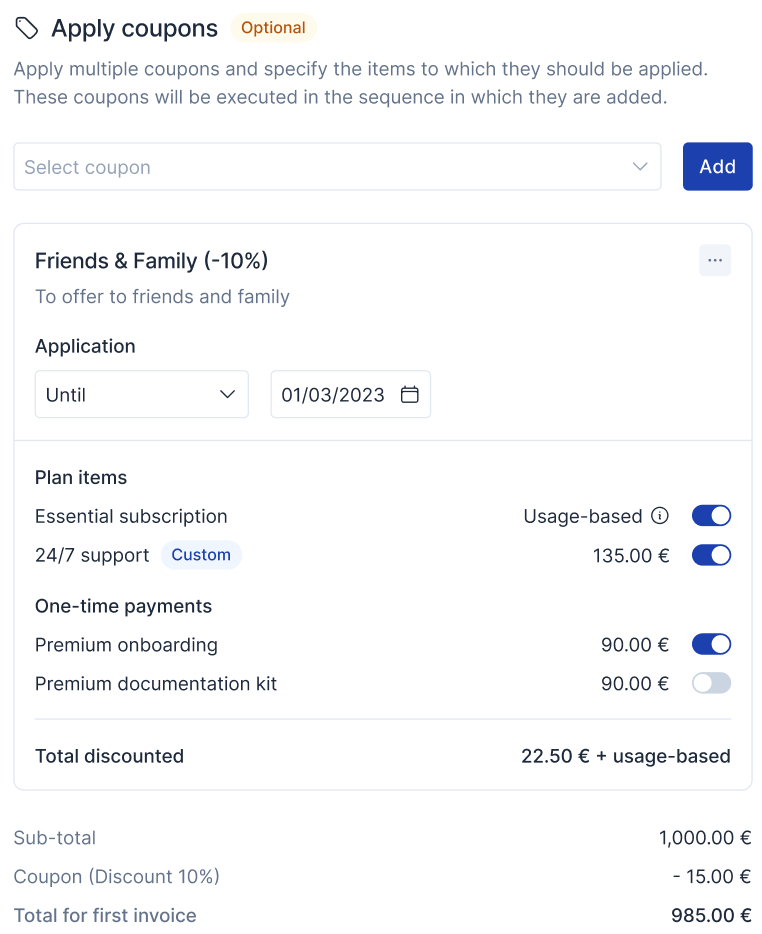Expand the Until application dropdown

click(x=142, y=394)
